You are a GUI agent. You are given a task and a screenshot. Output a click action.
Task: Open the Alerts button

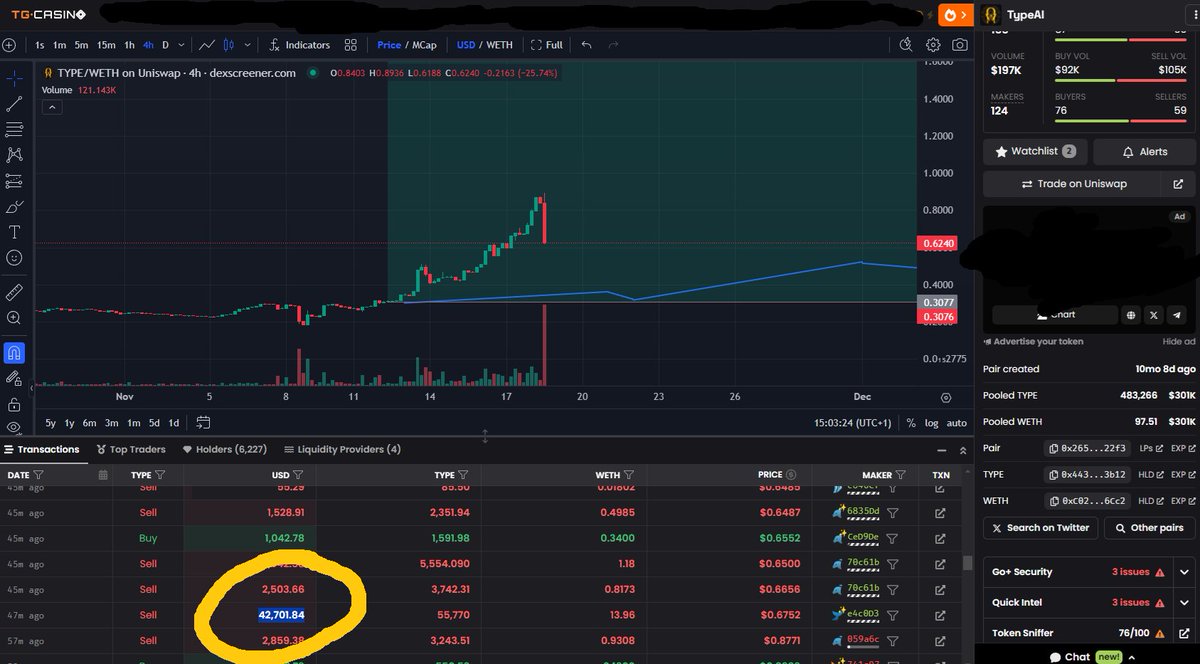tap(1144, 152)
